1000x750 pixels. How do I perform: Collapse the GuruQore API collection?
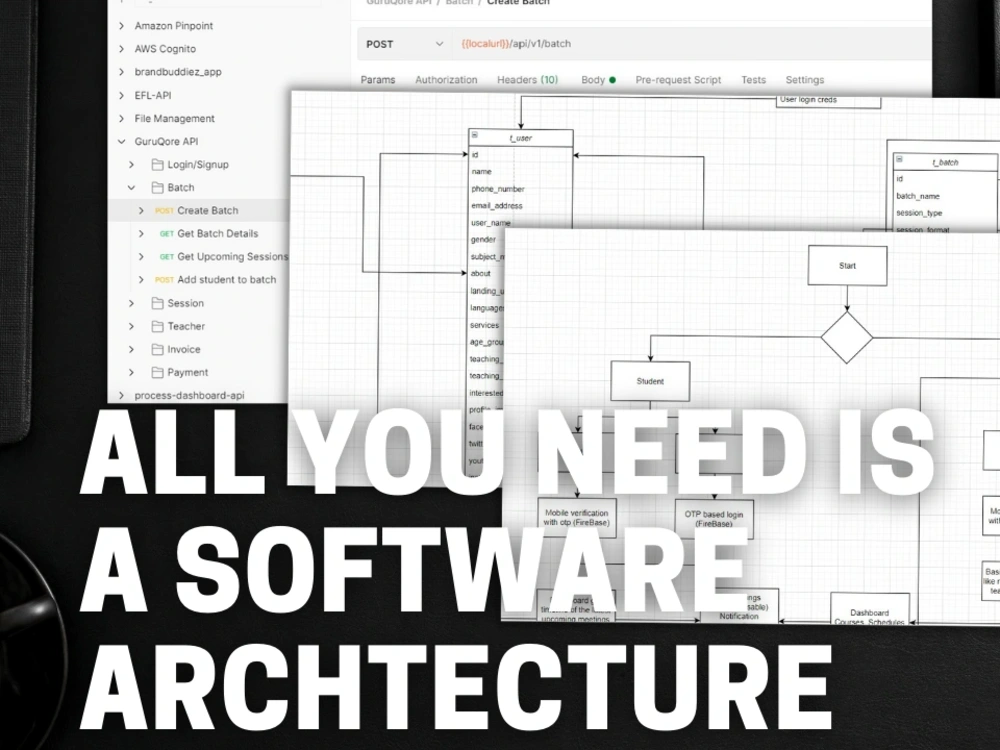tap(121, 141)
